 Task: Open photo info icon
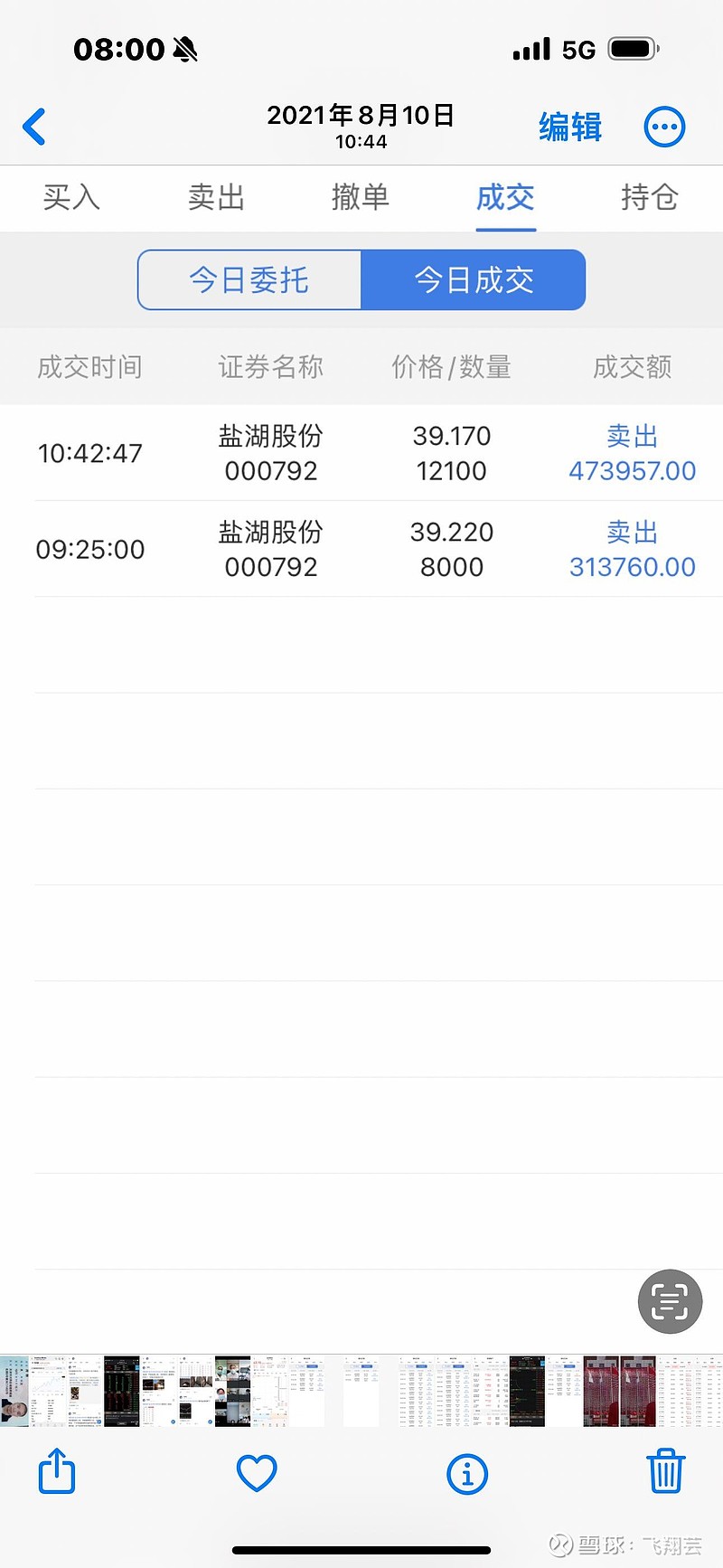point(467,1474)
